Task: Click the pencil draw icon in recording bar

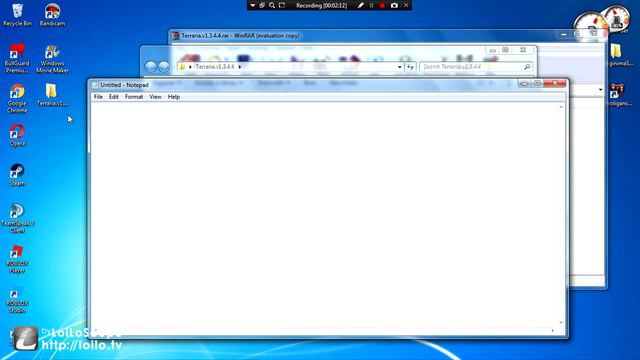Action: point(360,5)
